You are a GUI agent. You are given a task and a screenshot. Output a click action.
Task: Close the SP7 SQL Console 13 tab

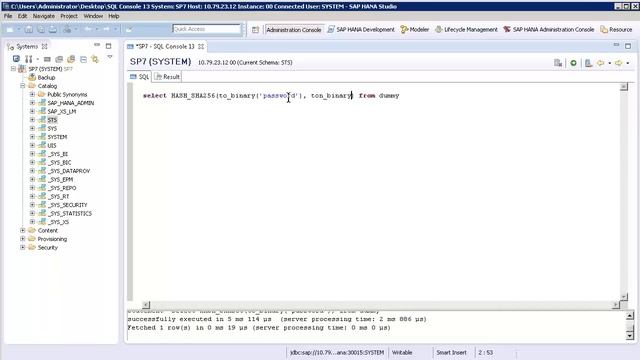201,47
